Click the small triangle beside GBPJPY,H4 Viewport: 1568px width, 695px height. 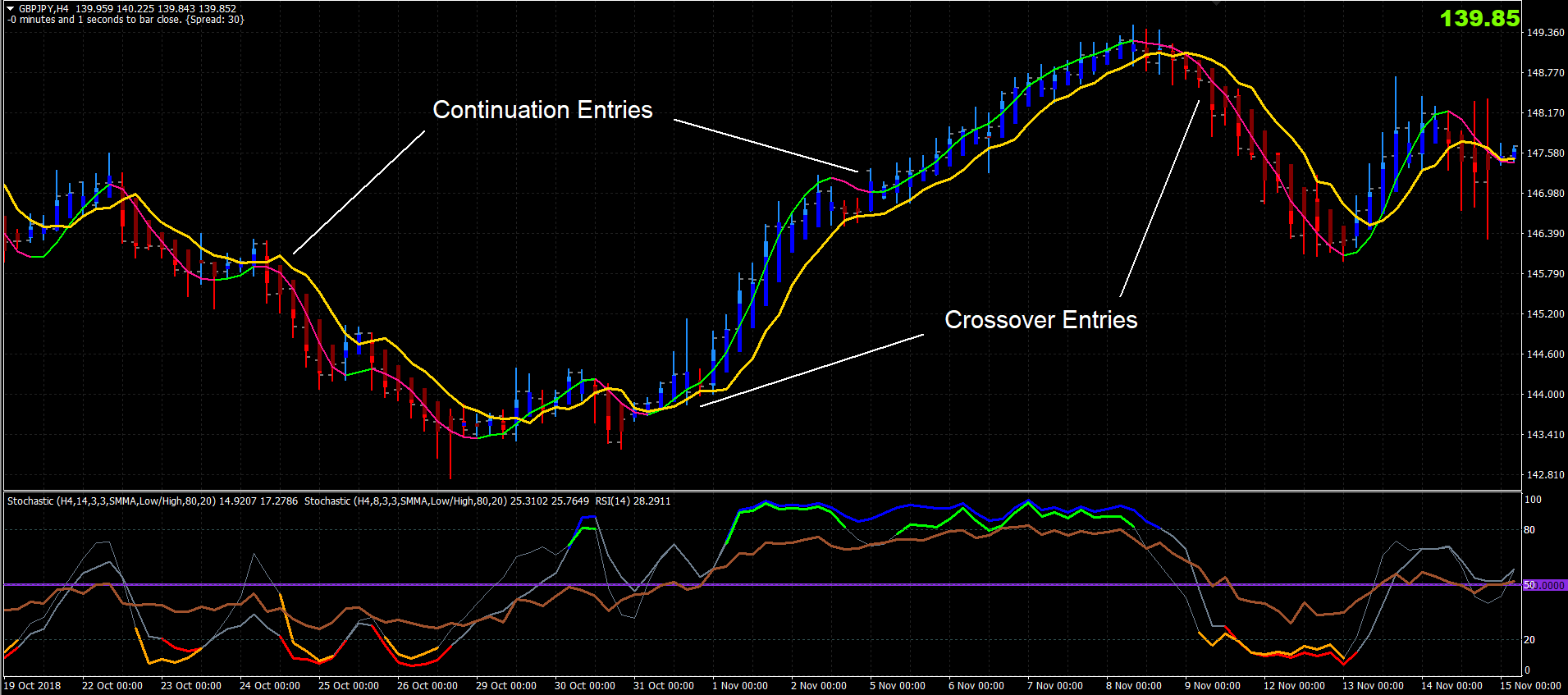point(11,9)
